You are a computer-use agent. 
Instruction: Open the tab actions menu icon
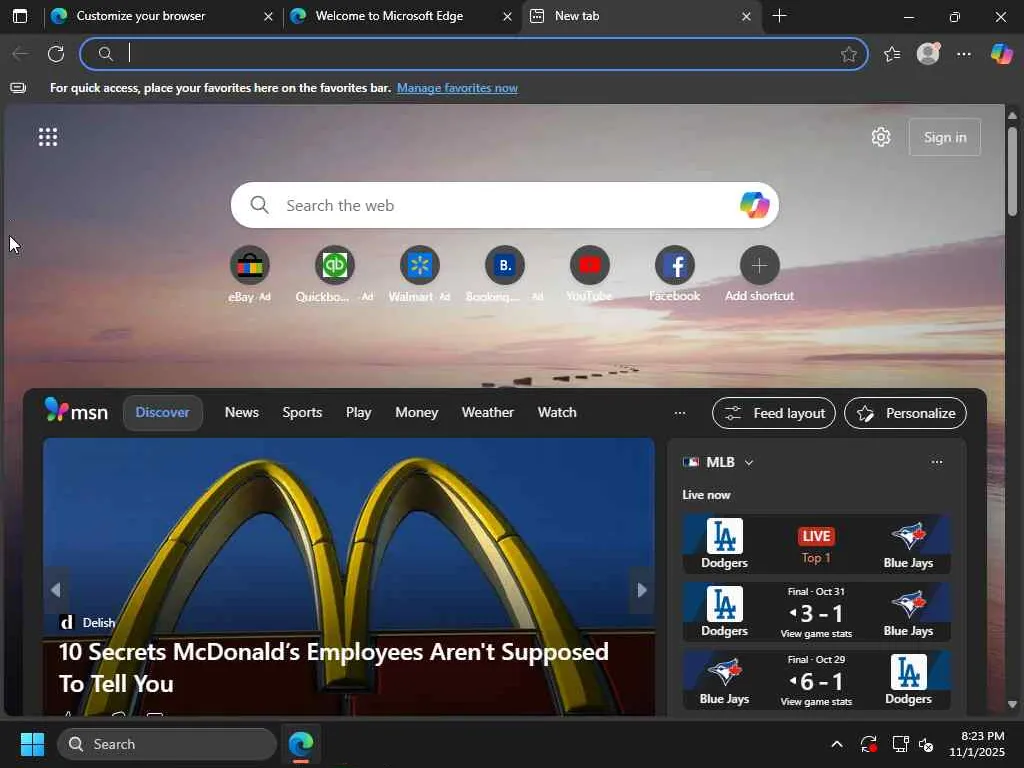tap(20, 16)
